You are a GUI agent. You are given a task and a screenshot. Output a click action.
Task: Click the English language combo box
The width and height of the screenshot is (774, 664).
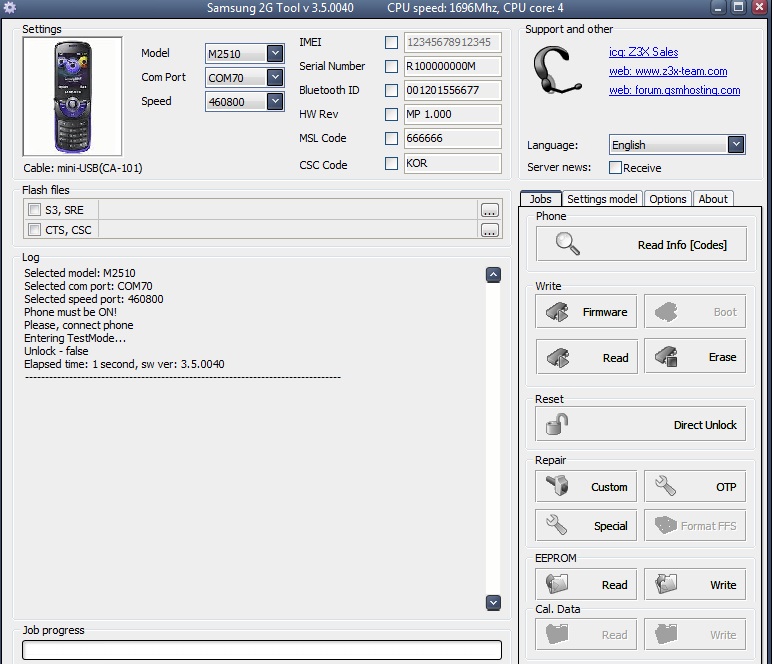tap(677, 145)
